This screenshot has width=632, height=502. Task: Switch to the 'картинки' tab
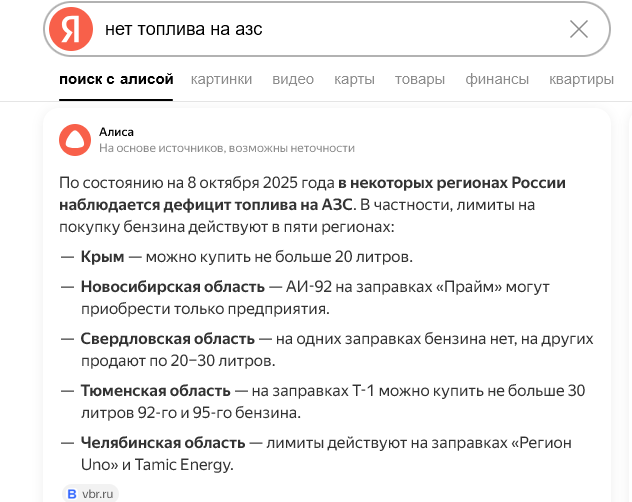pos(221,79)
